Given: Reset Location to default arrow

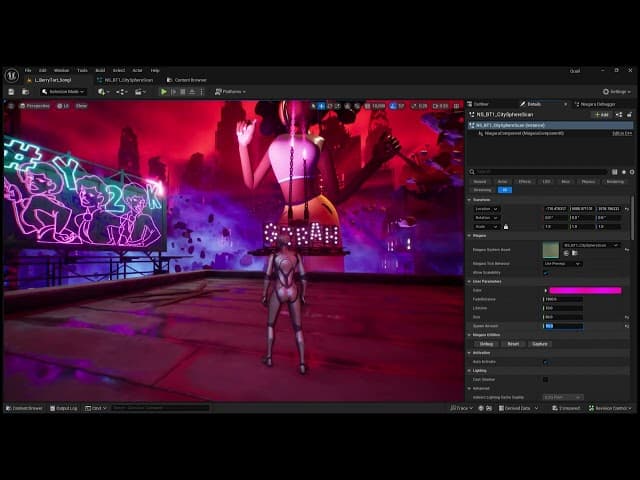Looking at the screenshot, I should click(x=627, y=209).
